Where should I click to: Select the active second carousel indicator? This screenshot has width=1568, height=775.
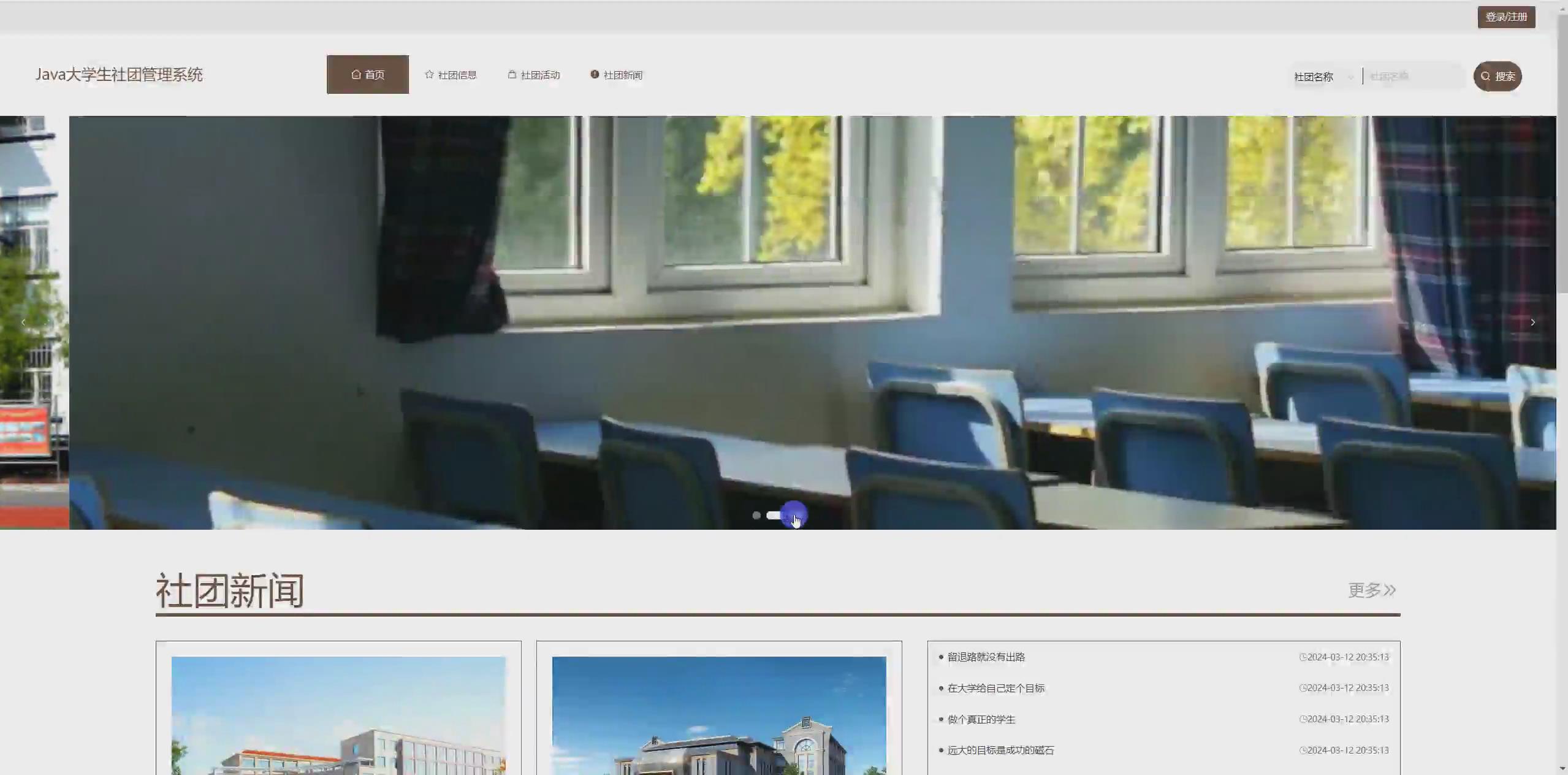point(774,516)
